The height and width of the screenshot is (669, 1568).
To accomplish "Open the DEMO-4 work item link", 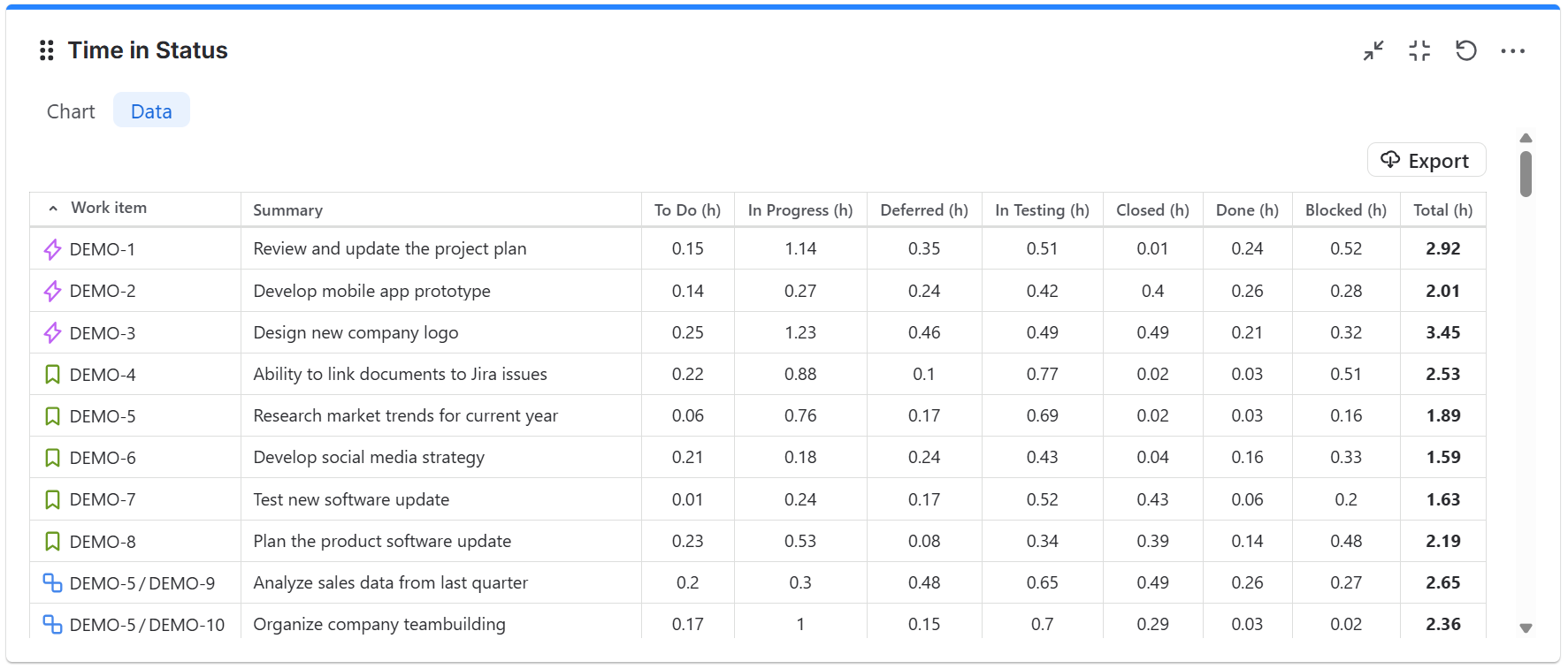I will click(103, 375).
